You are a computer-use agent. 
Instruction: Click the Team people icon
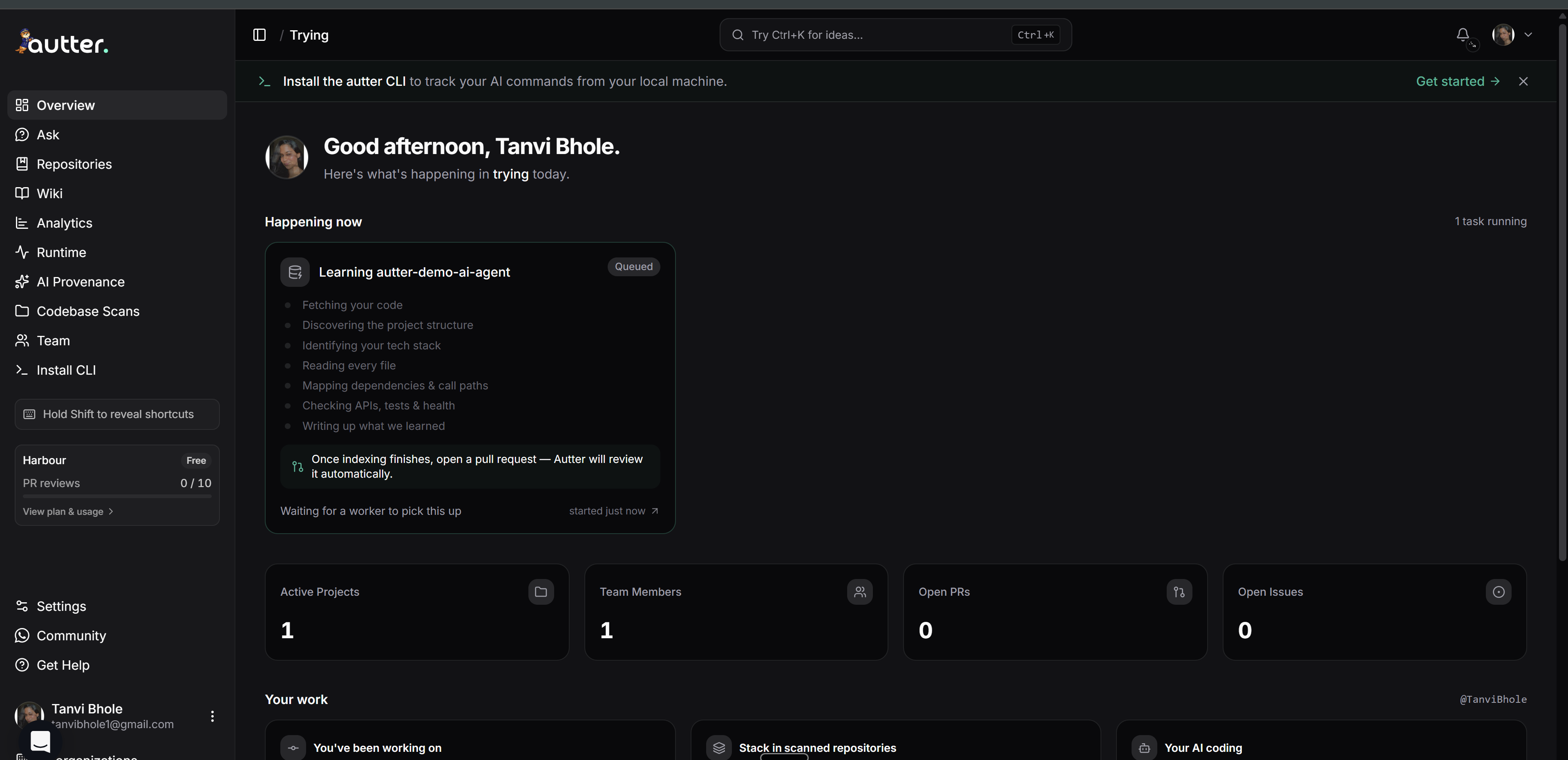tap(22, 340)
